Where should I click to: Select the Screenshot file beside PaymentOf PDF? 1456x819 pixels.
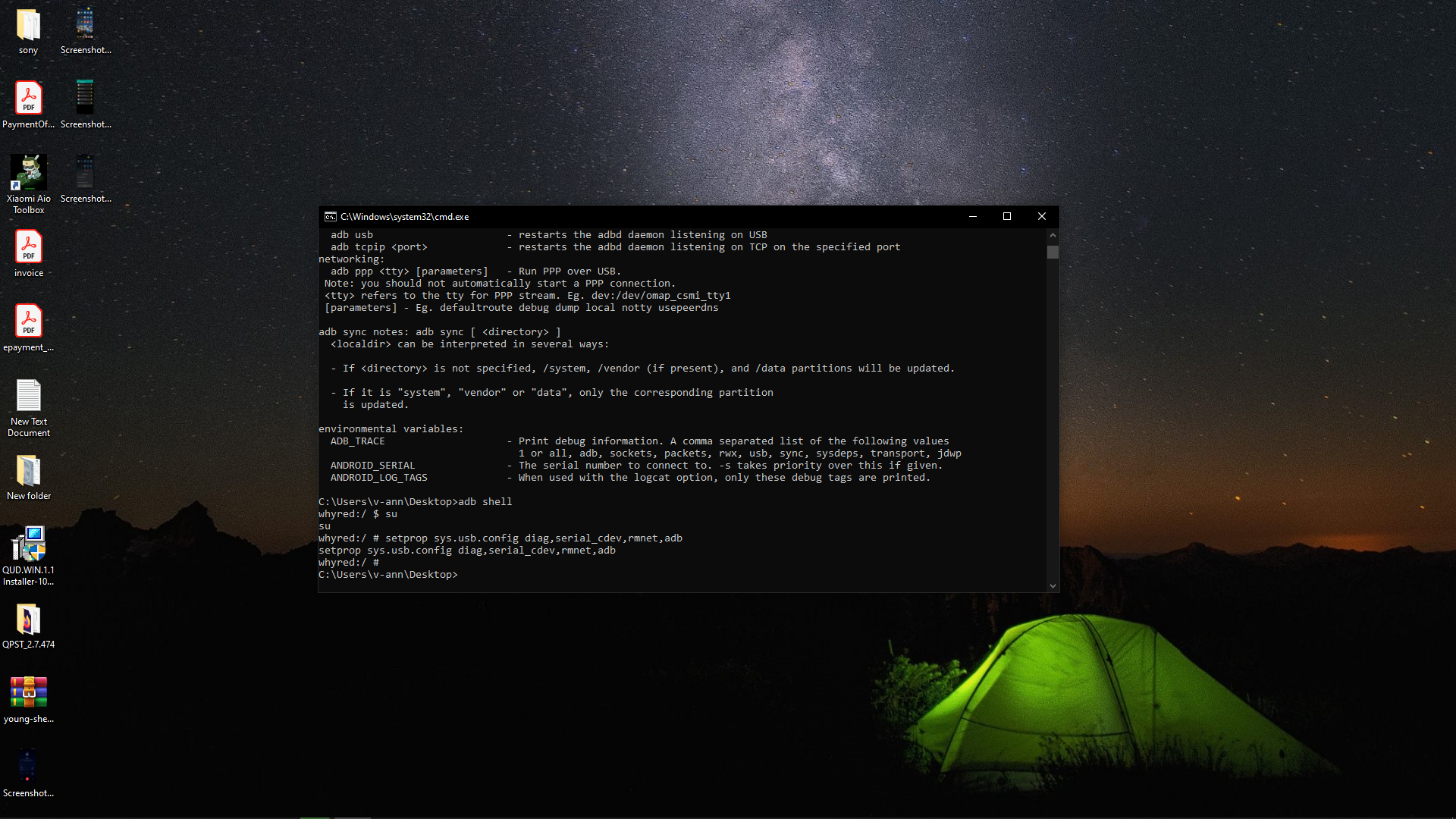tap(85, 99)
